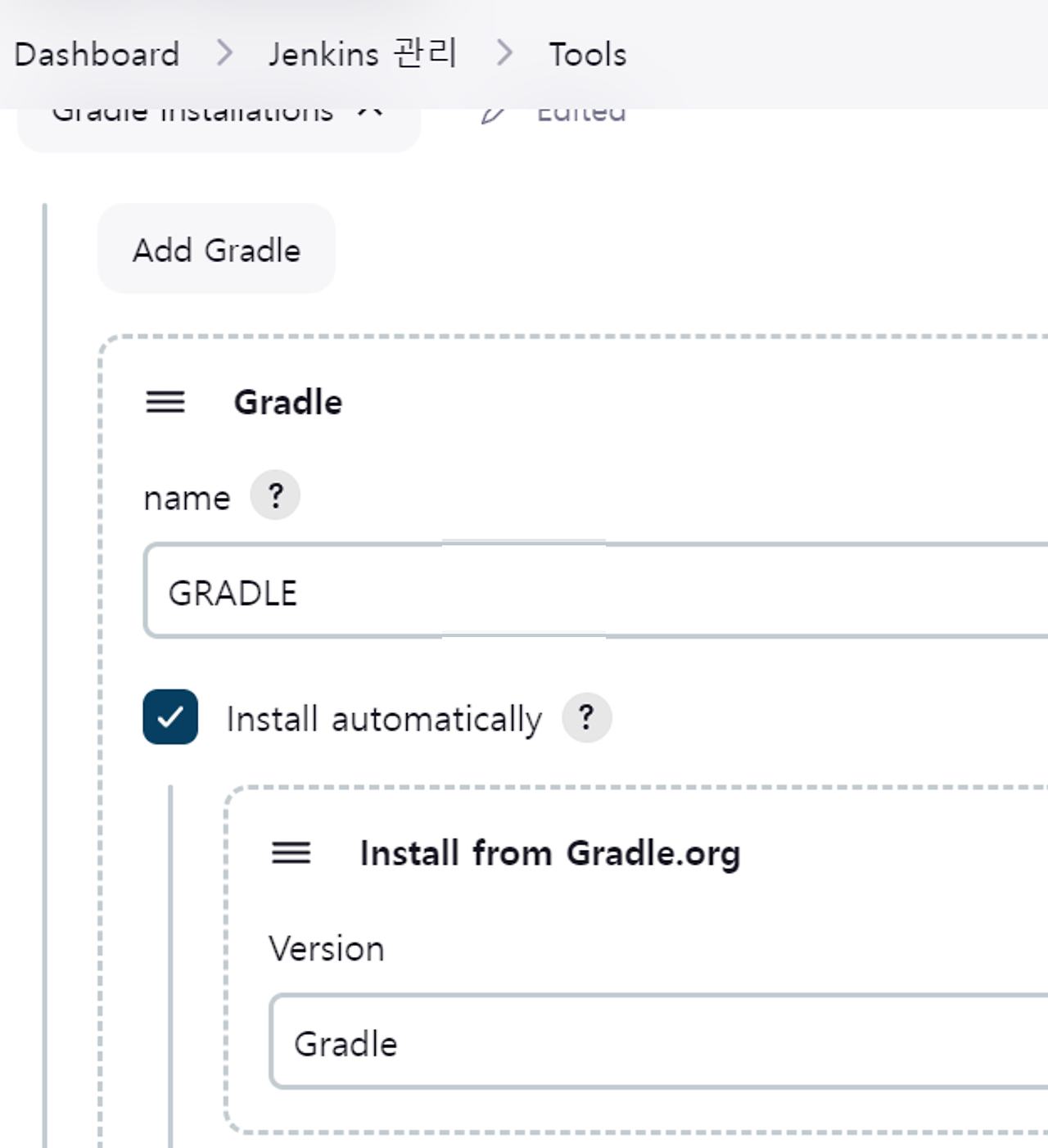Grab the drag handle next to Gradle heading
This screenshot has height=1148, width=1048.
tap(165, 402)
